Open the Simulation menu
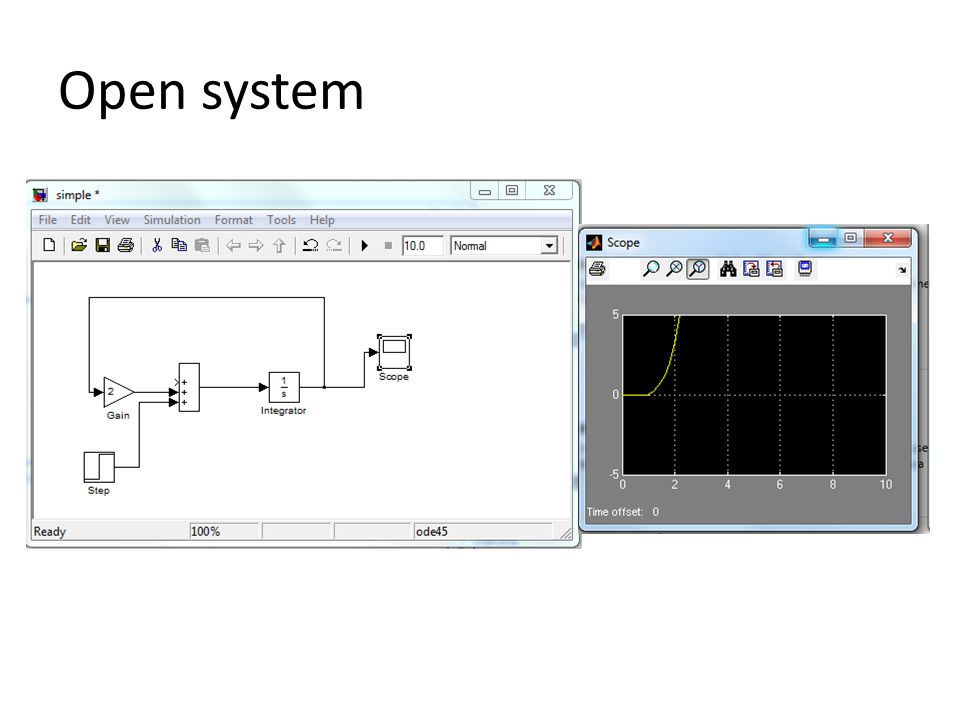This screenshot has width=960, height=720. tap(172, 220)
